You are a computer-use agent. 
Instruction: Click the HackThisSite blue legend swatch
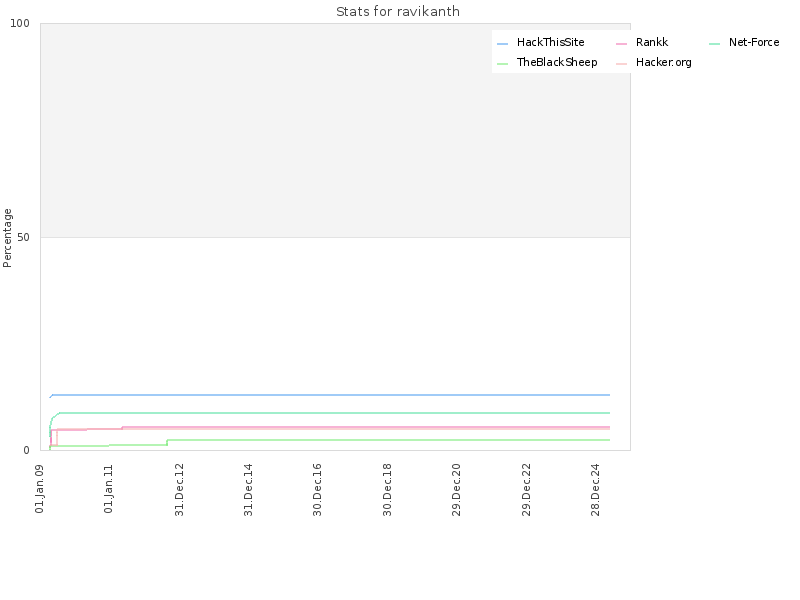(503, 44)
